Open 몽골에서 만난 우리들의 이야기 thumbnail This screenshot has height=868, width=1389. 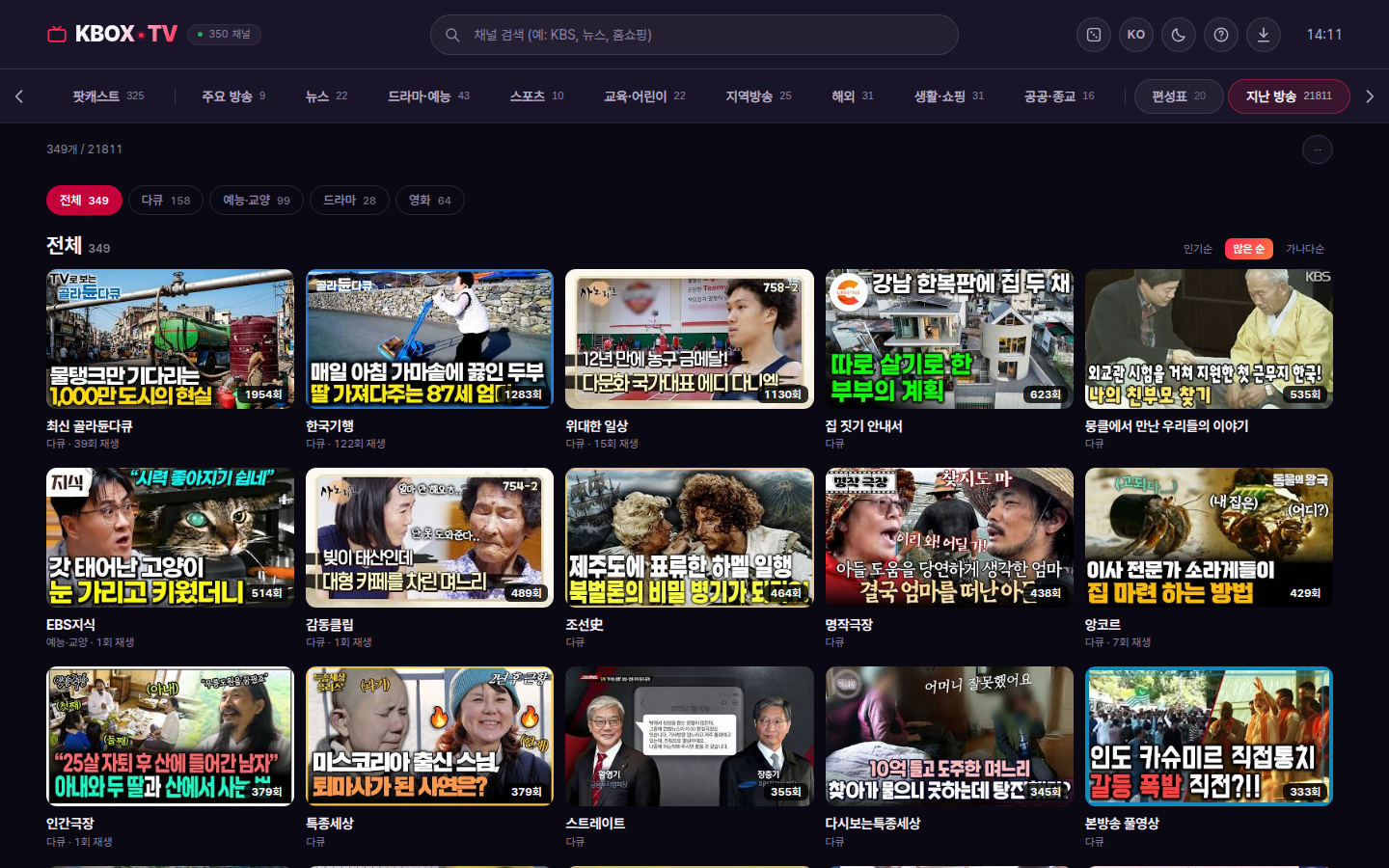click(1209, 339)
